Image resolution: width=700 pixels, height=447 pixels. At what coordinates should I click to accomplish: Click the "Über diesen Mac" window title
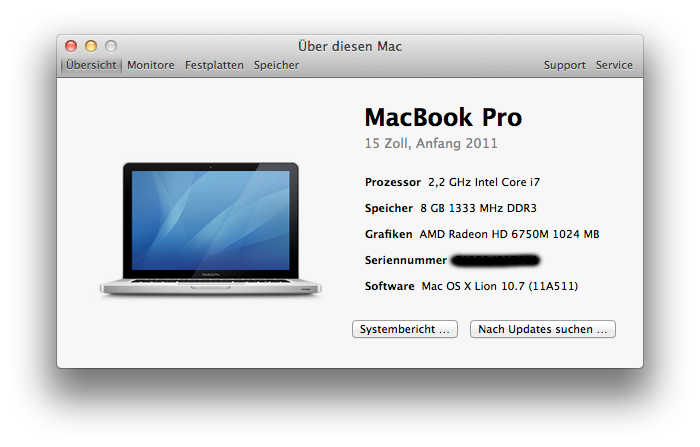pos(350,46)
